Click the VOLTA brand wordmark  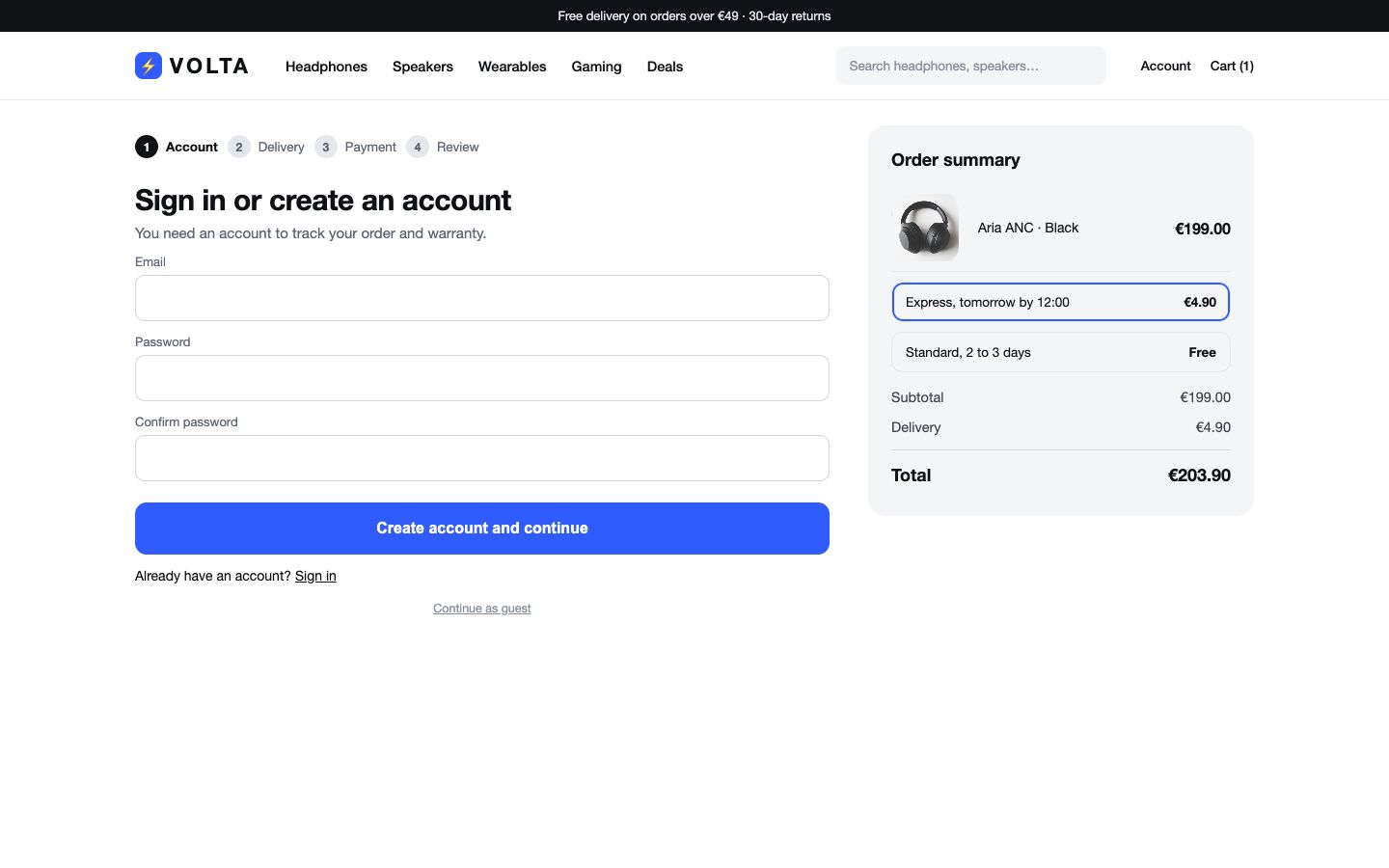(x=209, y=66)
